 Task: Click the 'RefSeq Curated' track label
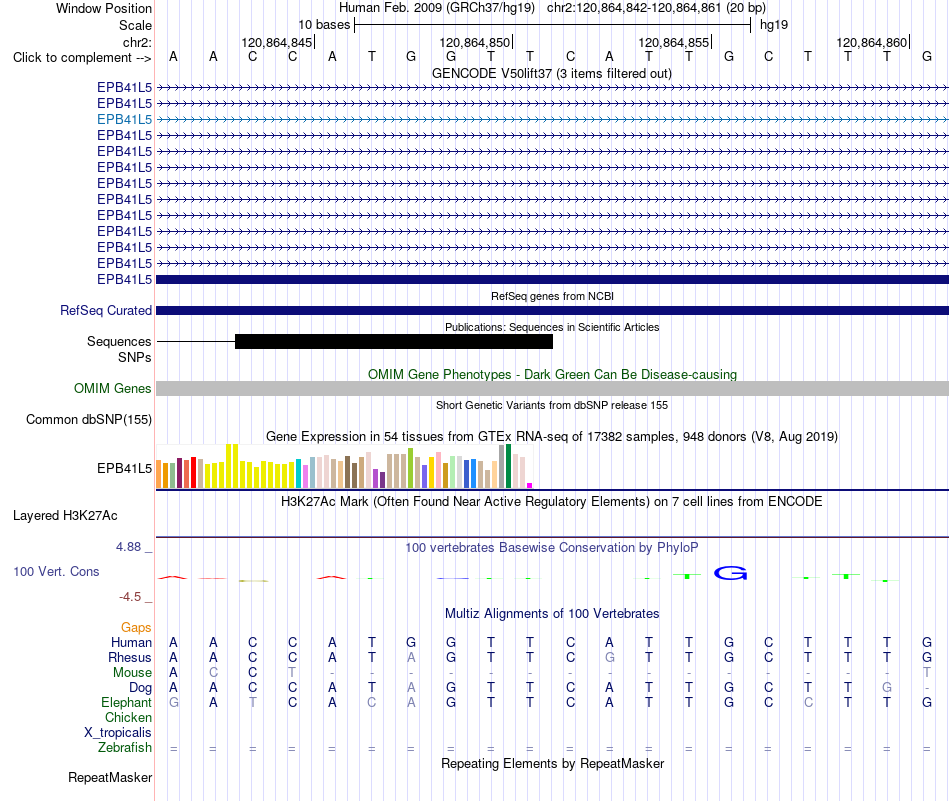105,310
